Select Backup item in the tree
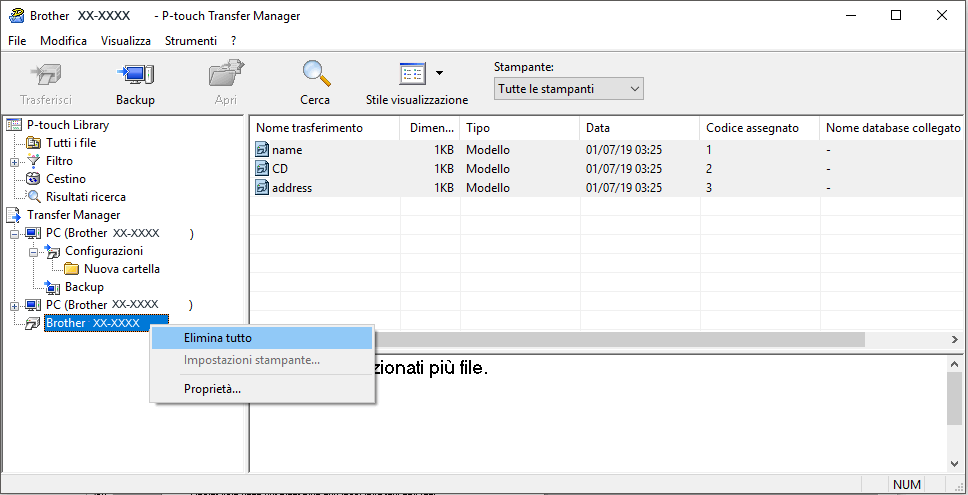 pyautogui.click(x=84, y=287)
